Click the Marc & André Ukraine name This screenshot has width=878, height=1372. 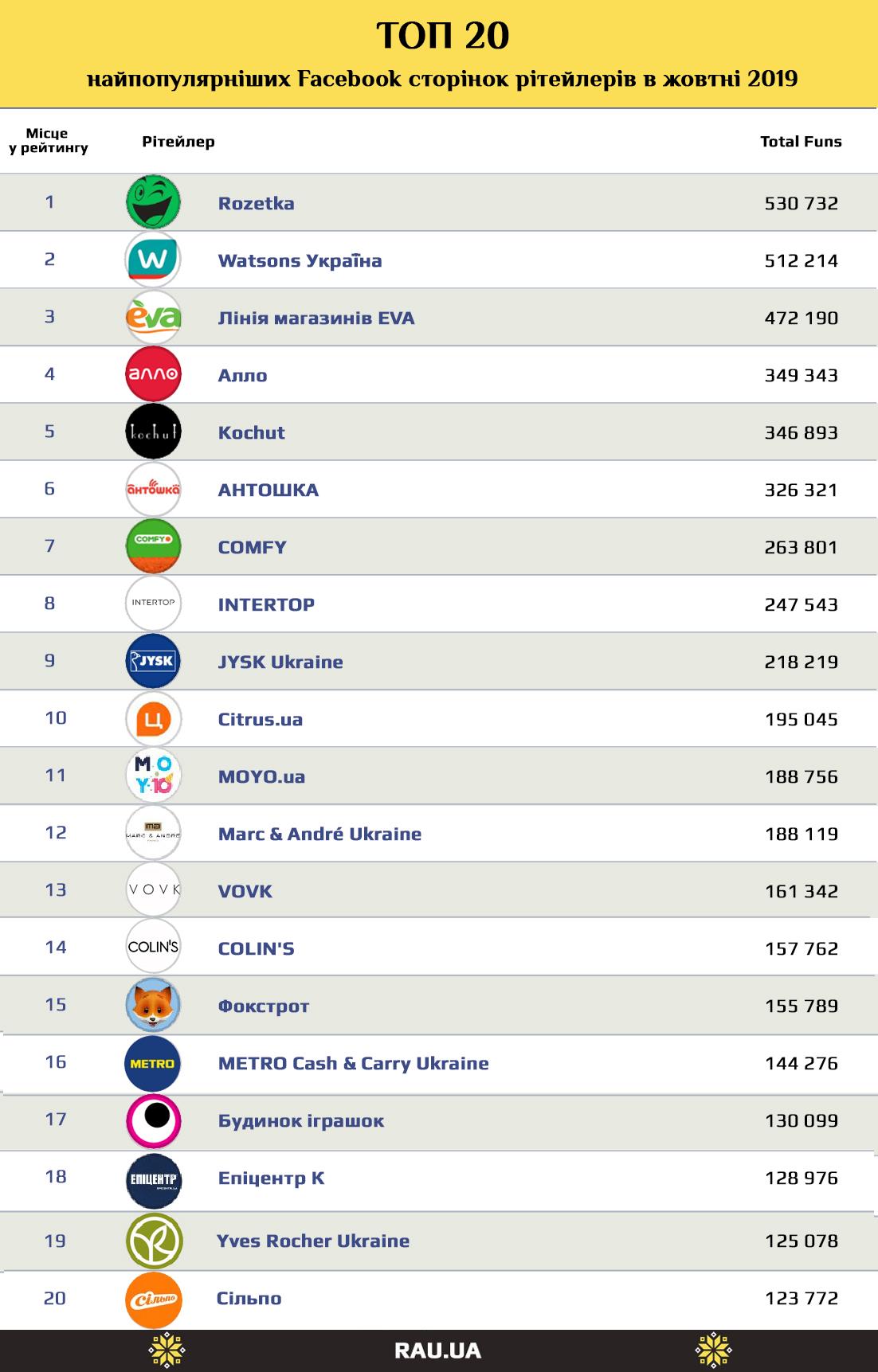click(319, 834)
